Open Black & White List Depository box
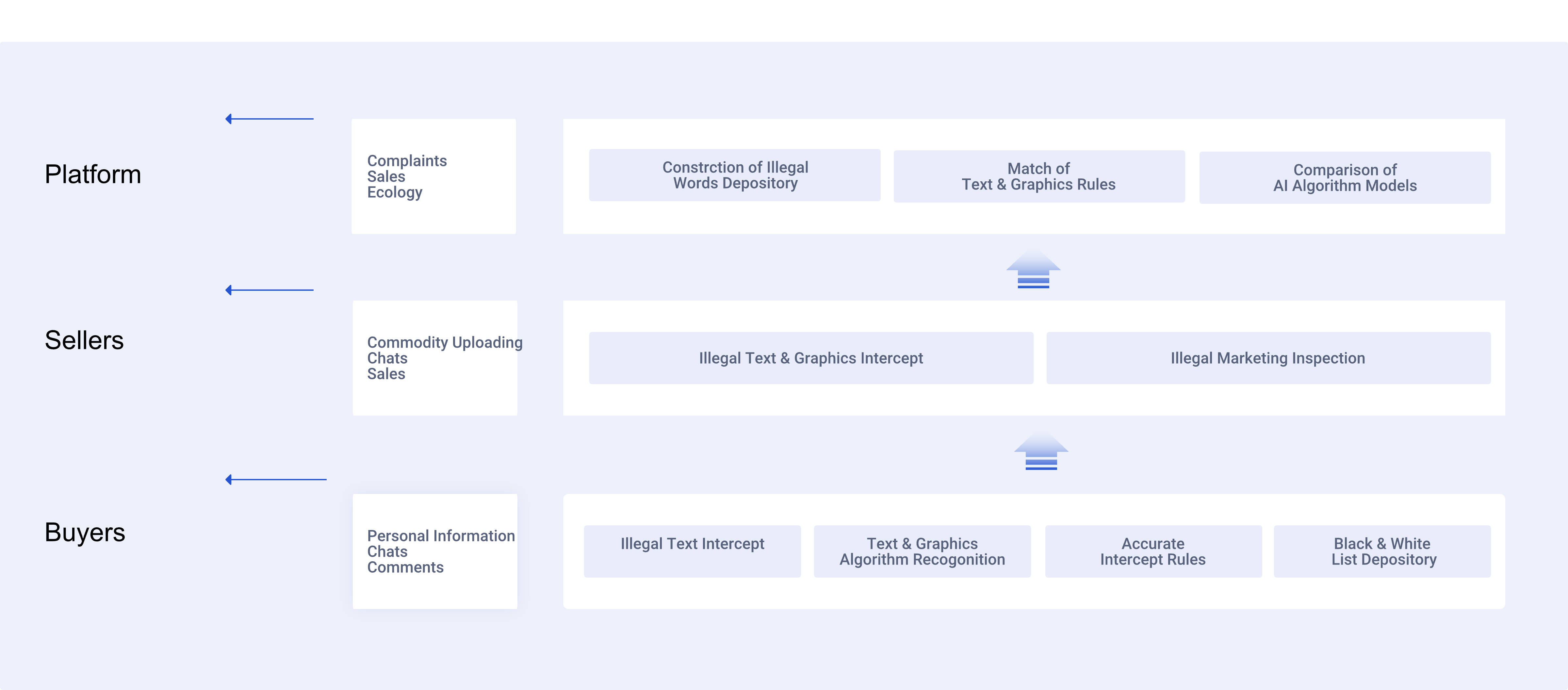The image size is (1568, 690). pyautogui.click(x=1382, y=551)
